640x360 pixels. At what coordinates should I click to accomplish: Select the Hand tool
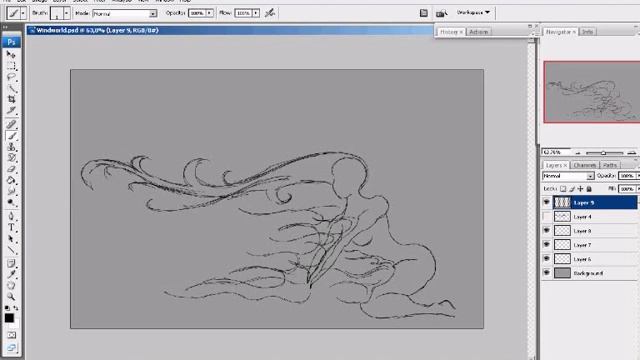point(11,286)
